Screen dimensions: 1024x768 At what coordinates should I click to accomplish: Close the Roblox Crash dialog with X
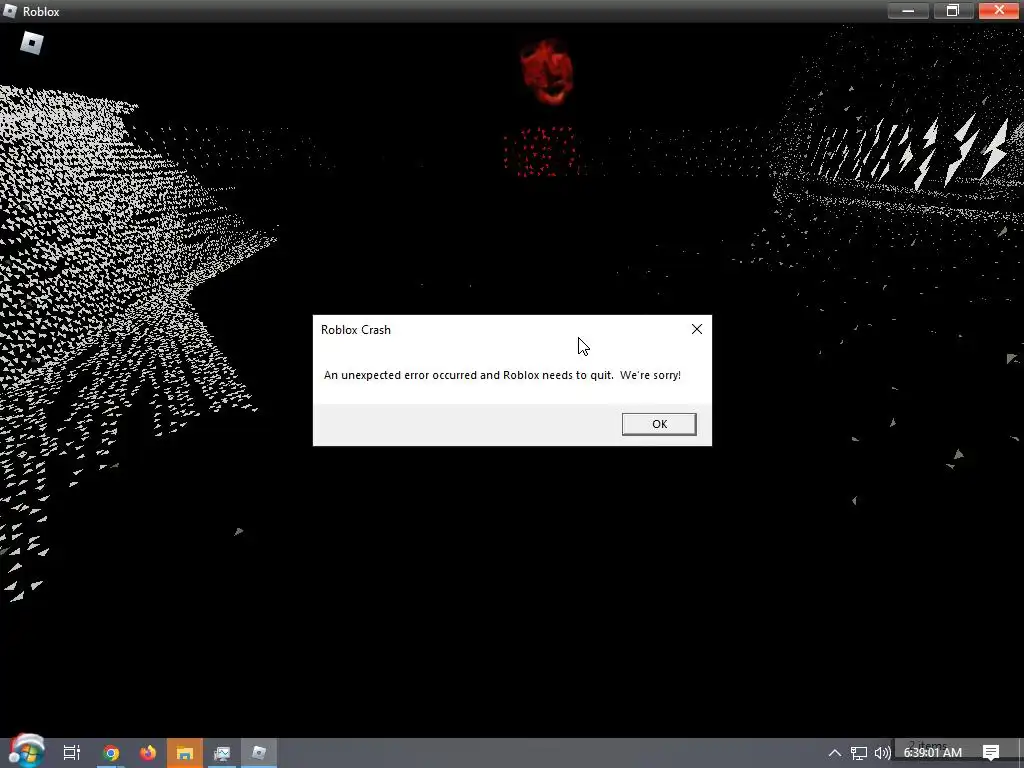697,329
